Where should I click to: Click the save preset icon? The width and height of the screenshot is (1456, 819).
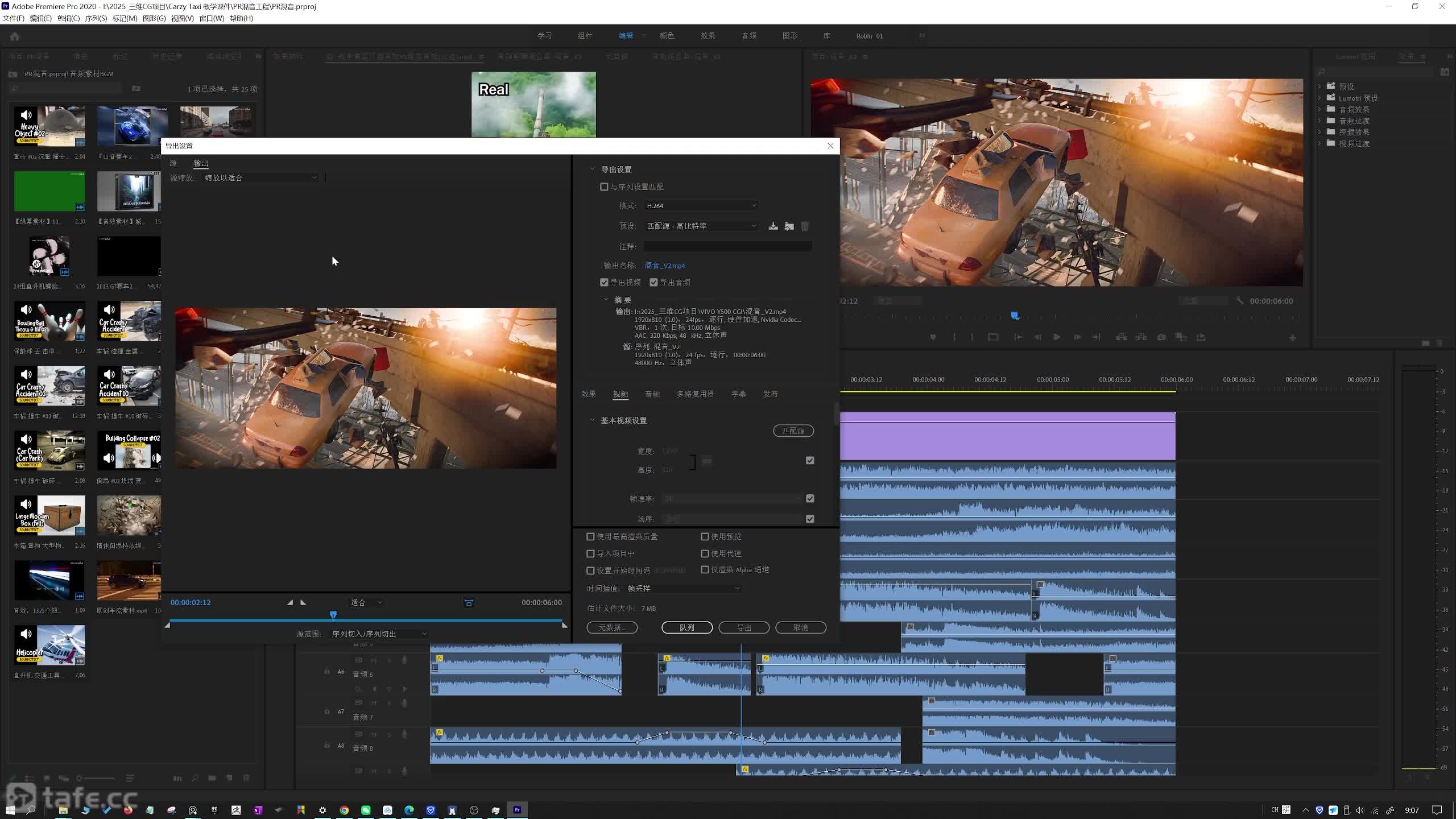773,226
